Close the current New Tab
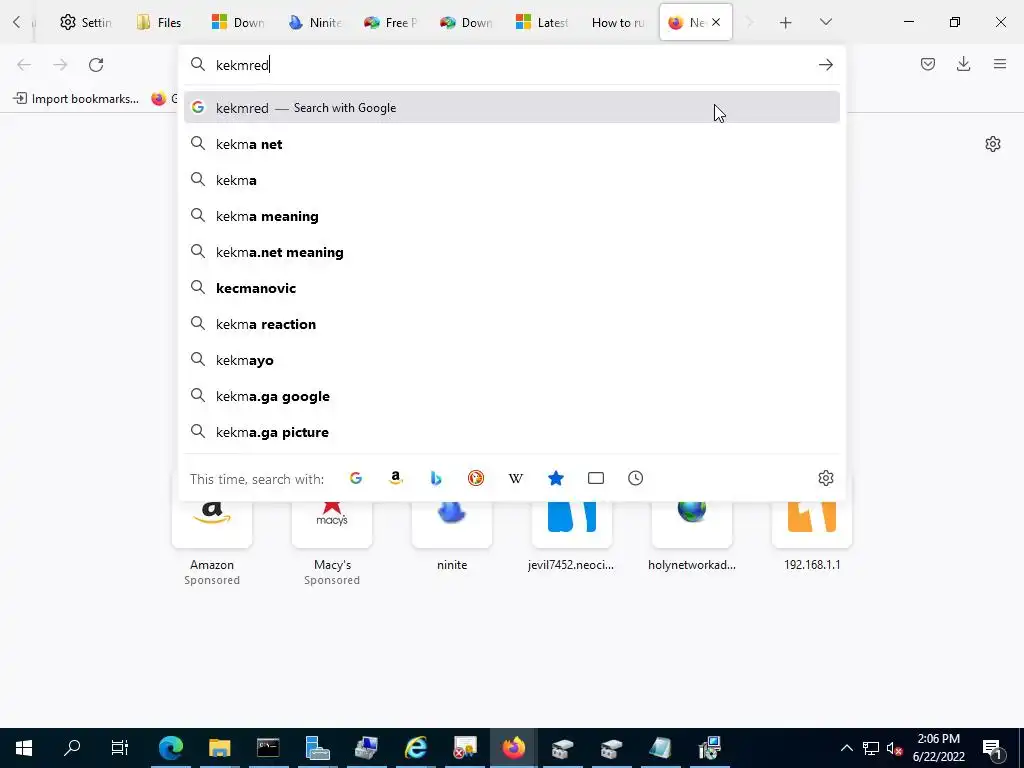 (716, 22)
